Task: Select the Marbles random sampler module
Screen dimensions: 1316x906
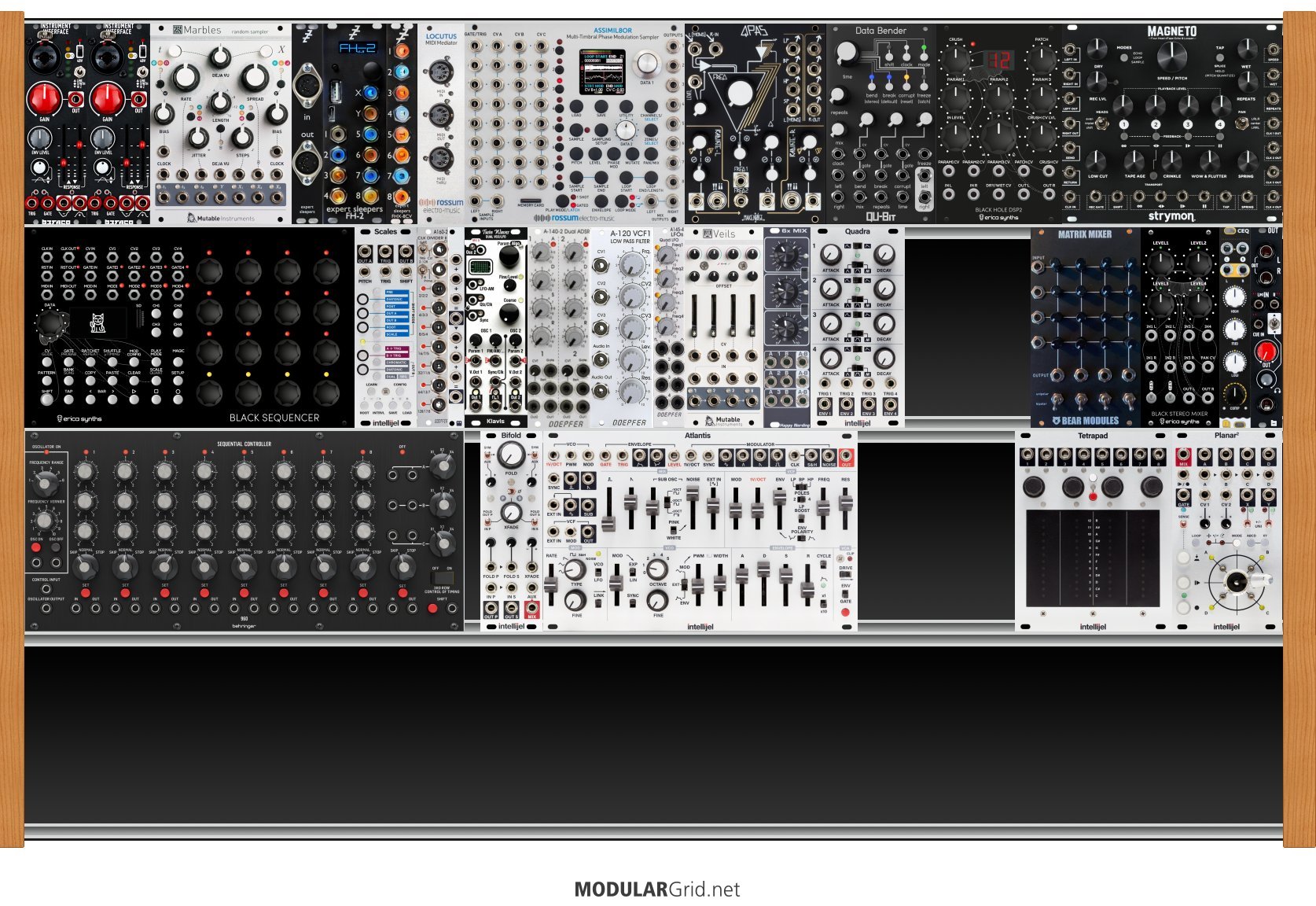Action: click(x=221, y=124)
